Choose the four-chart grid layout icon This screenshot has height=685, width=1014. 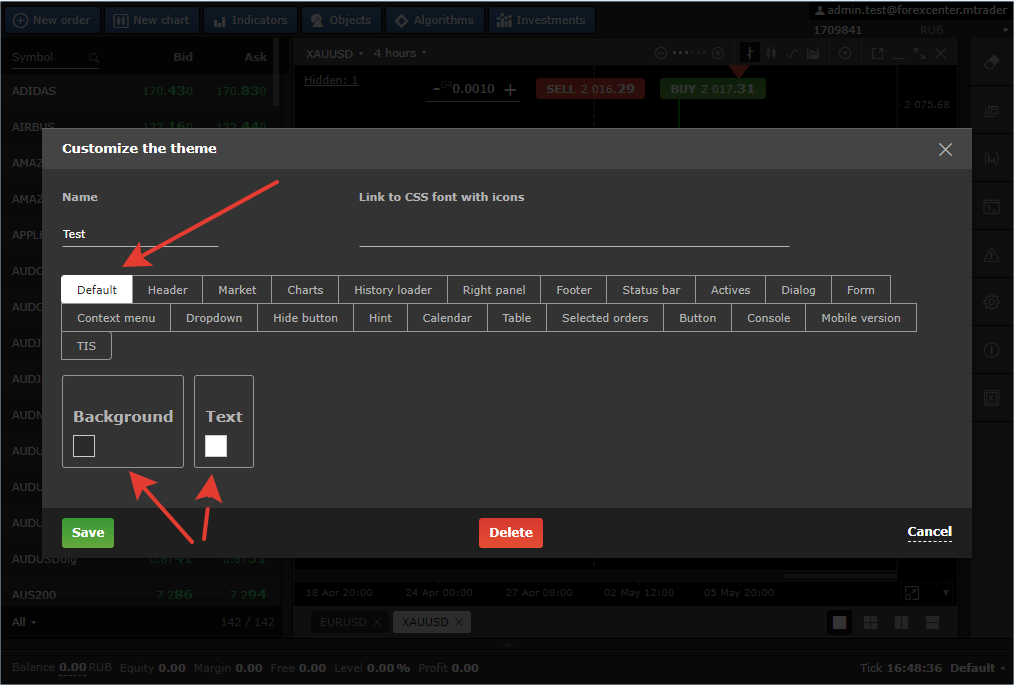(871, 622)
